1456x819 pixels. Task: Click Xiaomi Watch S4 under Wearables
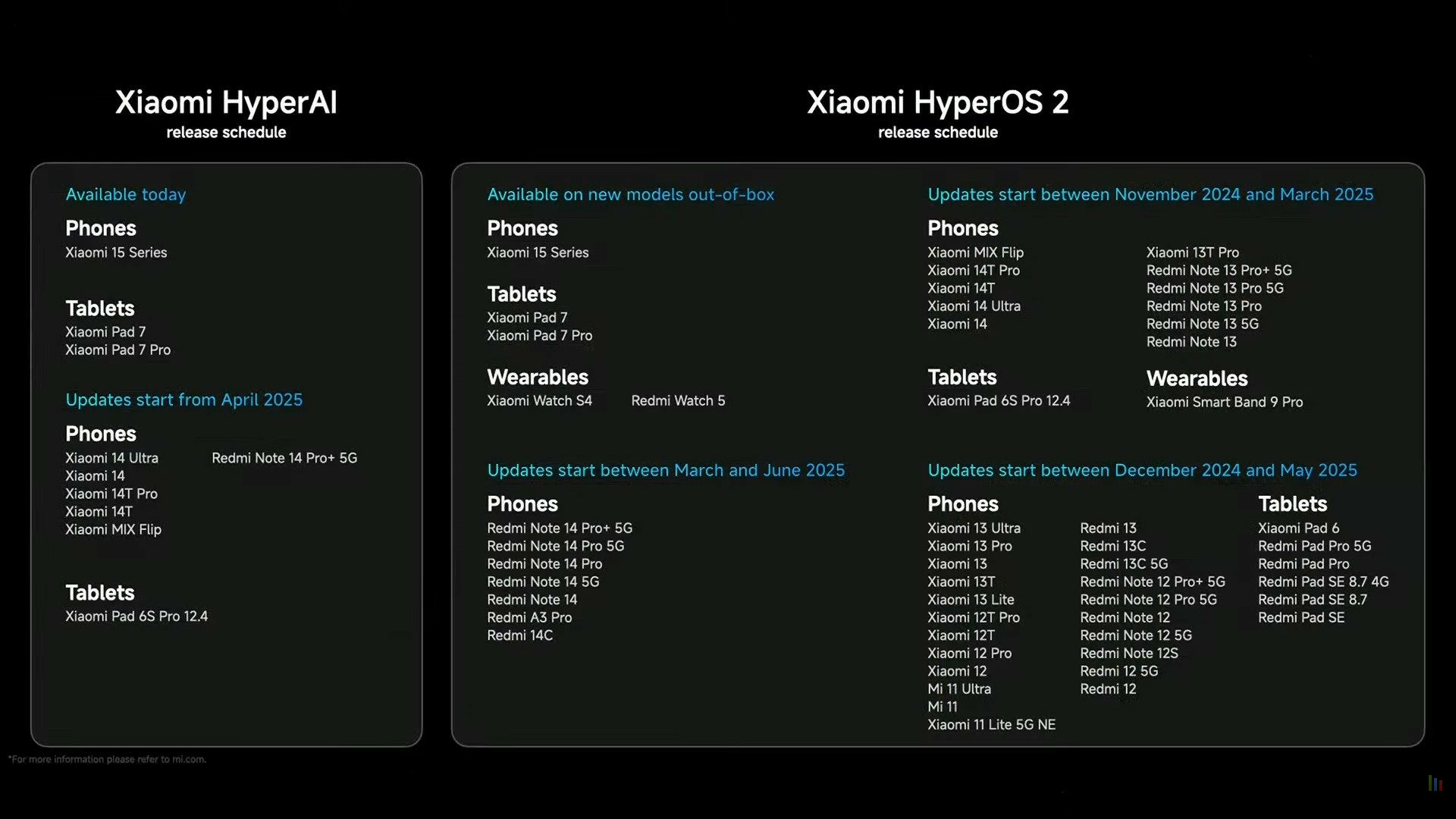pyautogui.click(x=539, y=400)
